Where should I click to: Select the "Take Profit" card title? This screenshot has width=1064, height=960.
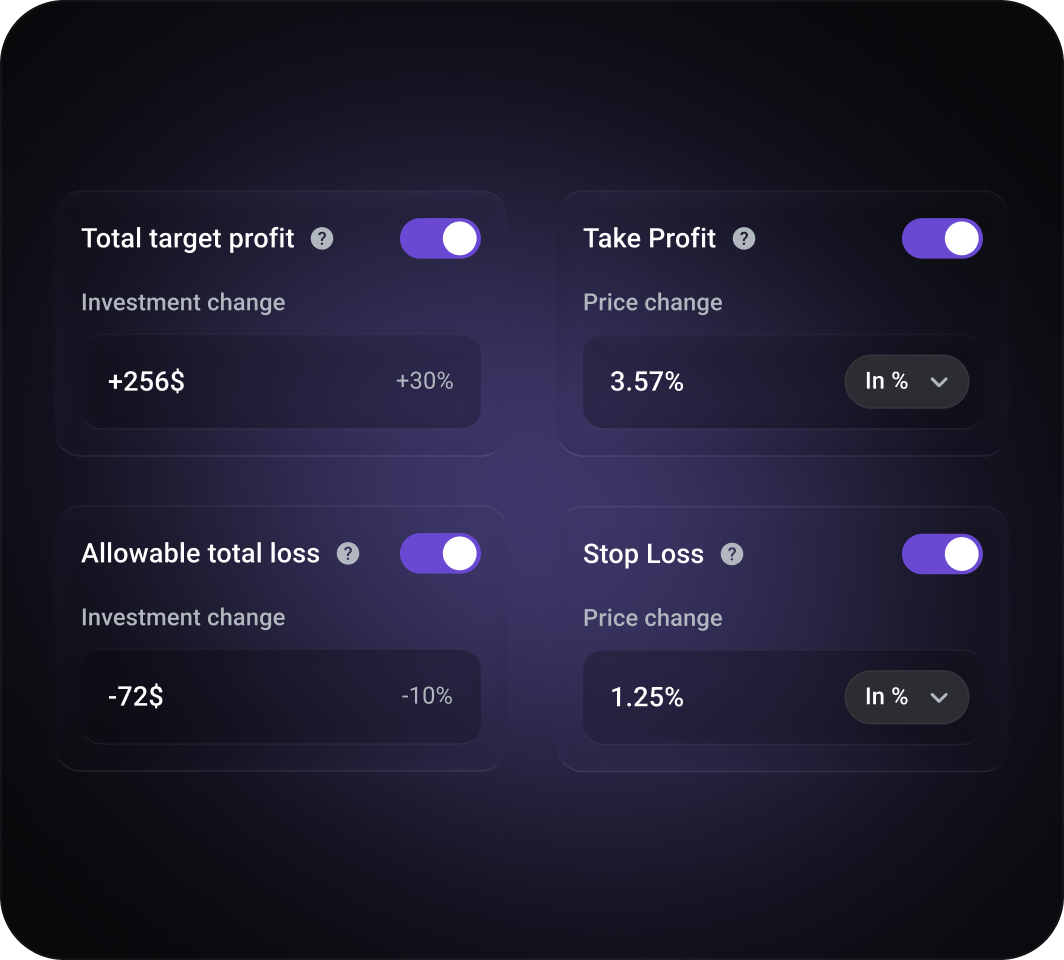tap(650, 239)
